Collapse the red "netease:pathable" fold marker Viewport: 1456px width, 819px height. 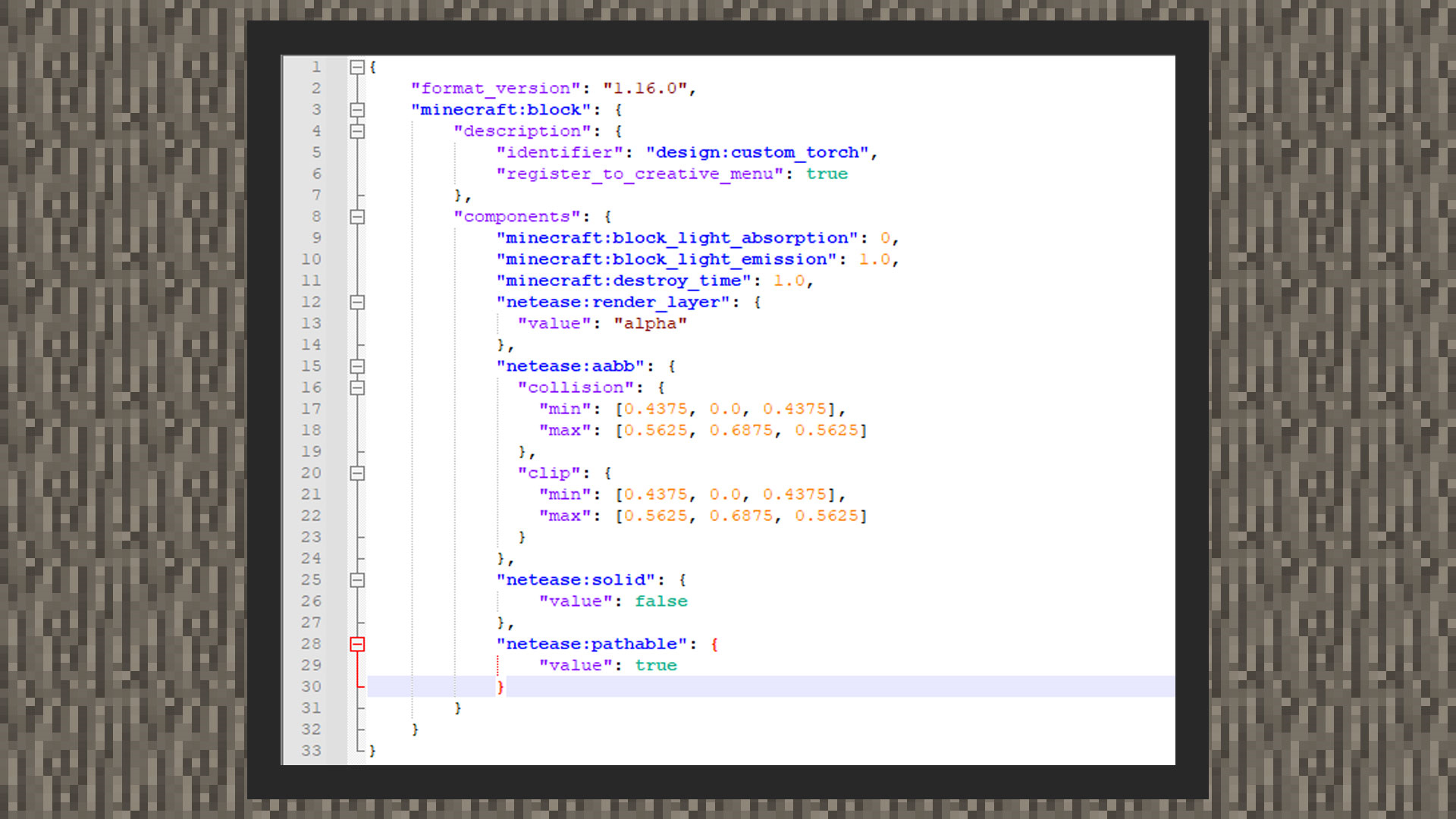[357, 644]
